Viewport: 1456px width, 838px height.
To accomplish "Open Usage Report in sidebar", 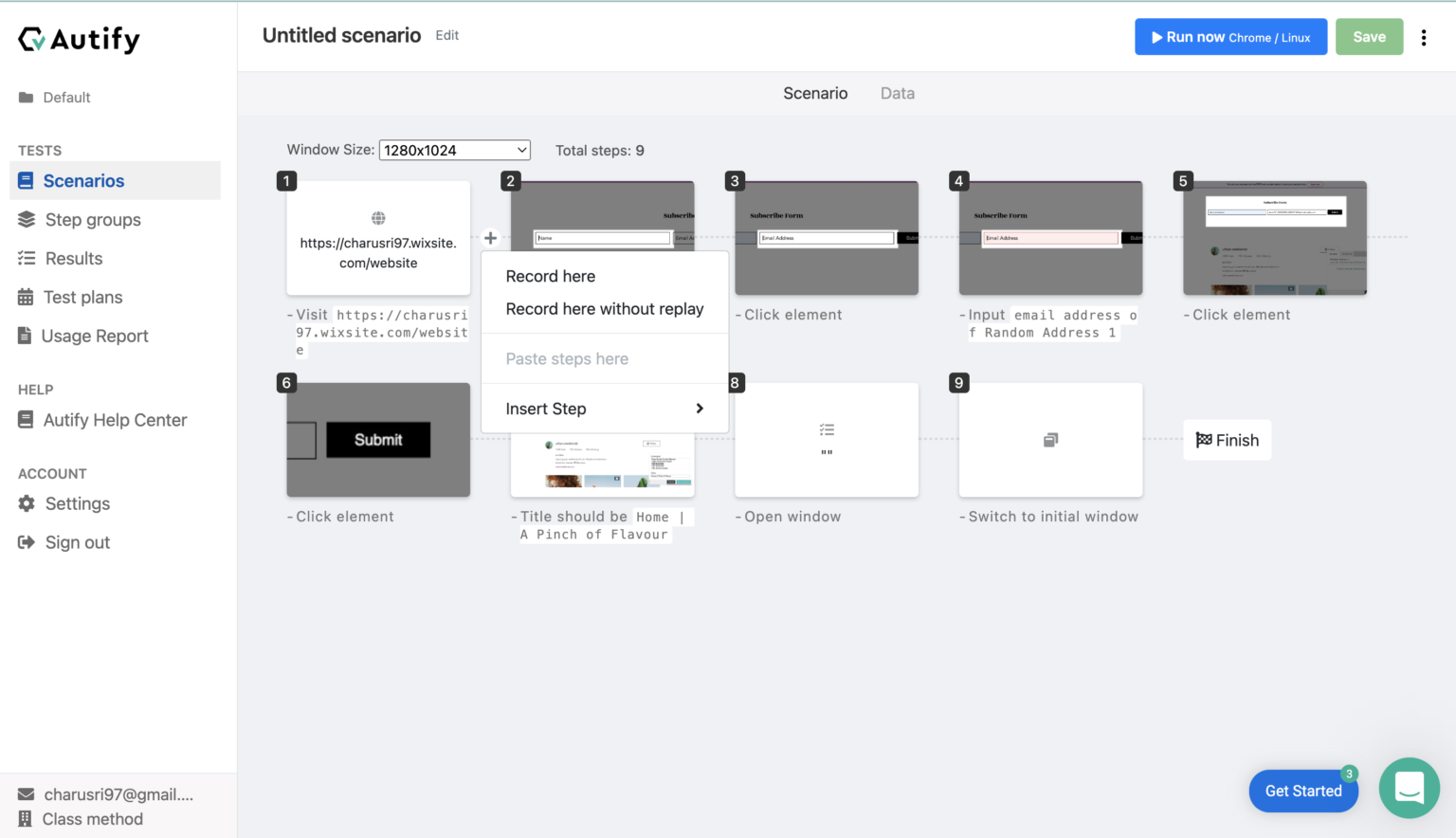I will coord(94,337).
